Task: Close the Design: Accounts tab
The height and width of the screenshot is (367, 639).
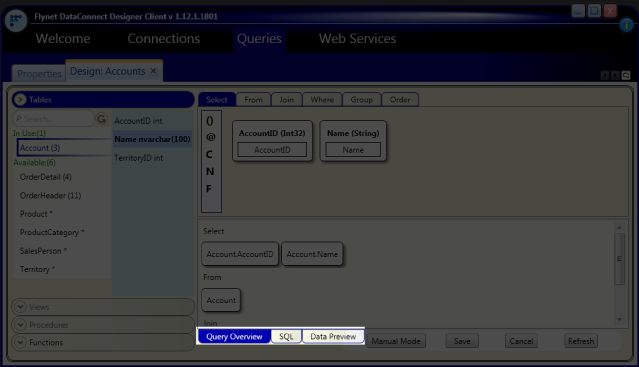Action: (153, 71)
